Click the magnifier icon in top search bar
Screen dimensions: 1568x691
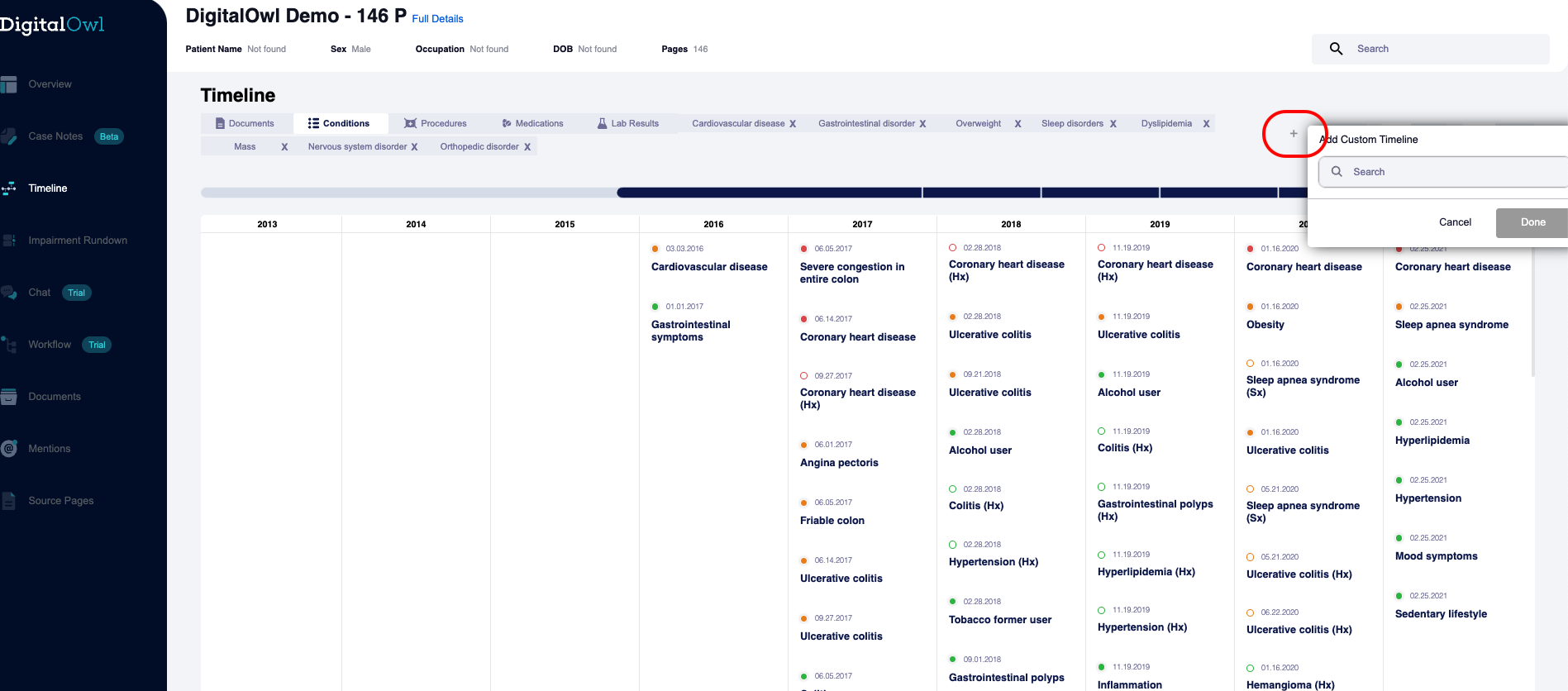(x=1336, y=49)
